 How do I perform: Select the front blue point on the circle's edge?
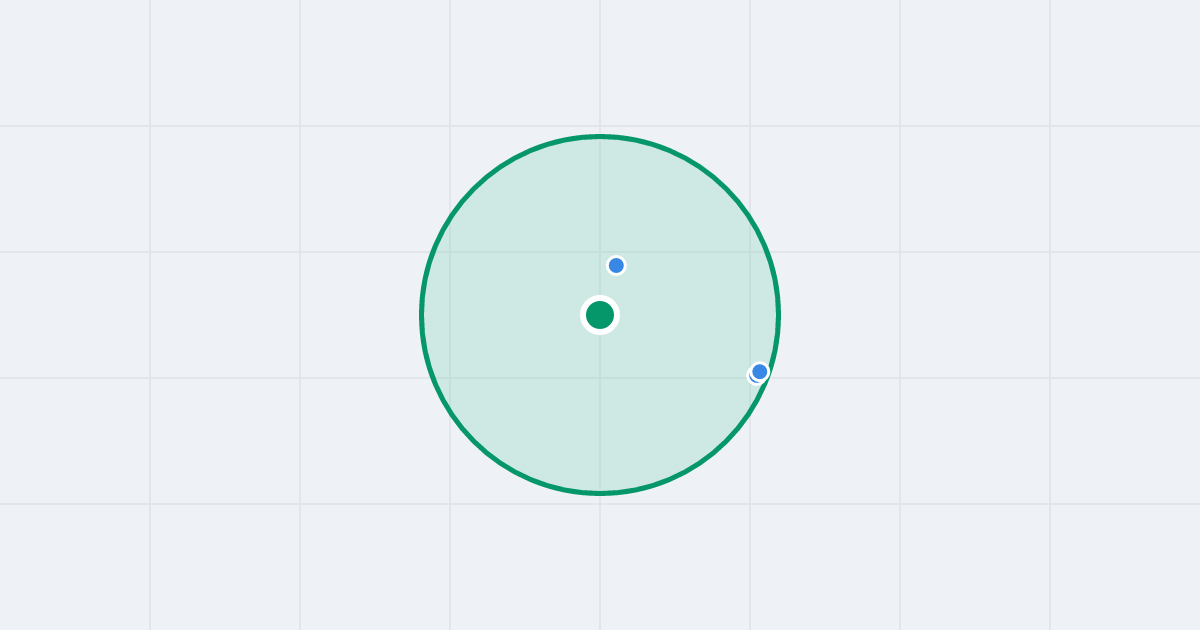pos(760,372)
